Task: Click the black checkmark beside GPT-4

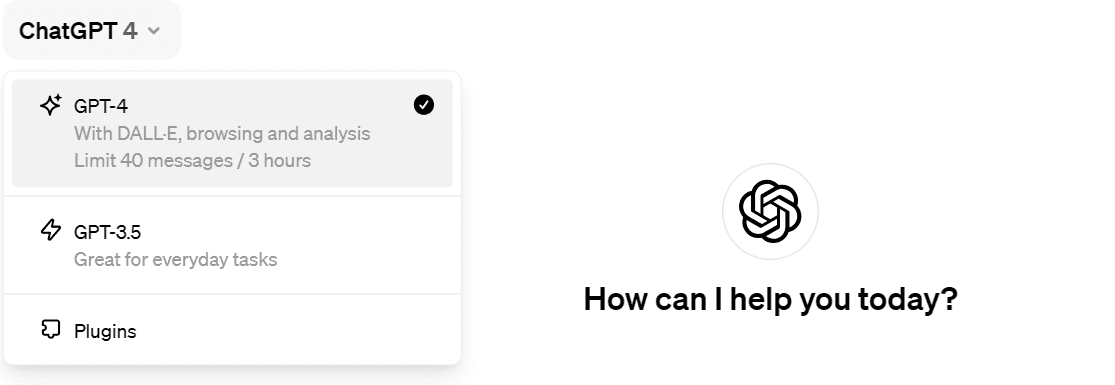Action: [x=424, y=105]
